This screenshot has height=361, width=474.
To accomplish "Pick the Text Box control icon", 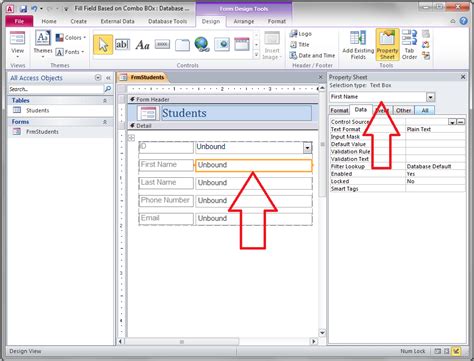I will click(x=122, y=44).
